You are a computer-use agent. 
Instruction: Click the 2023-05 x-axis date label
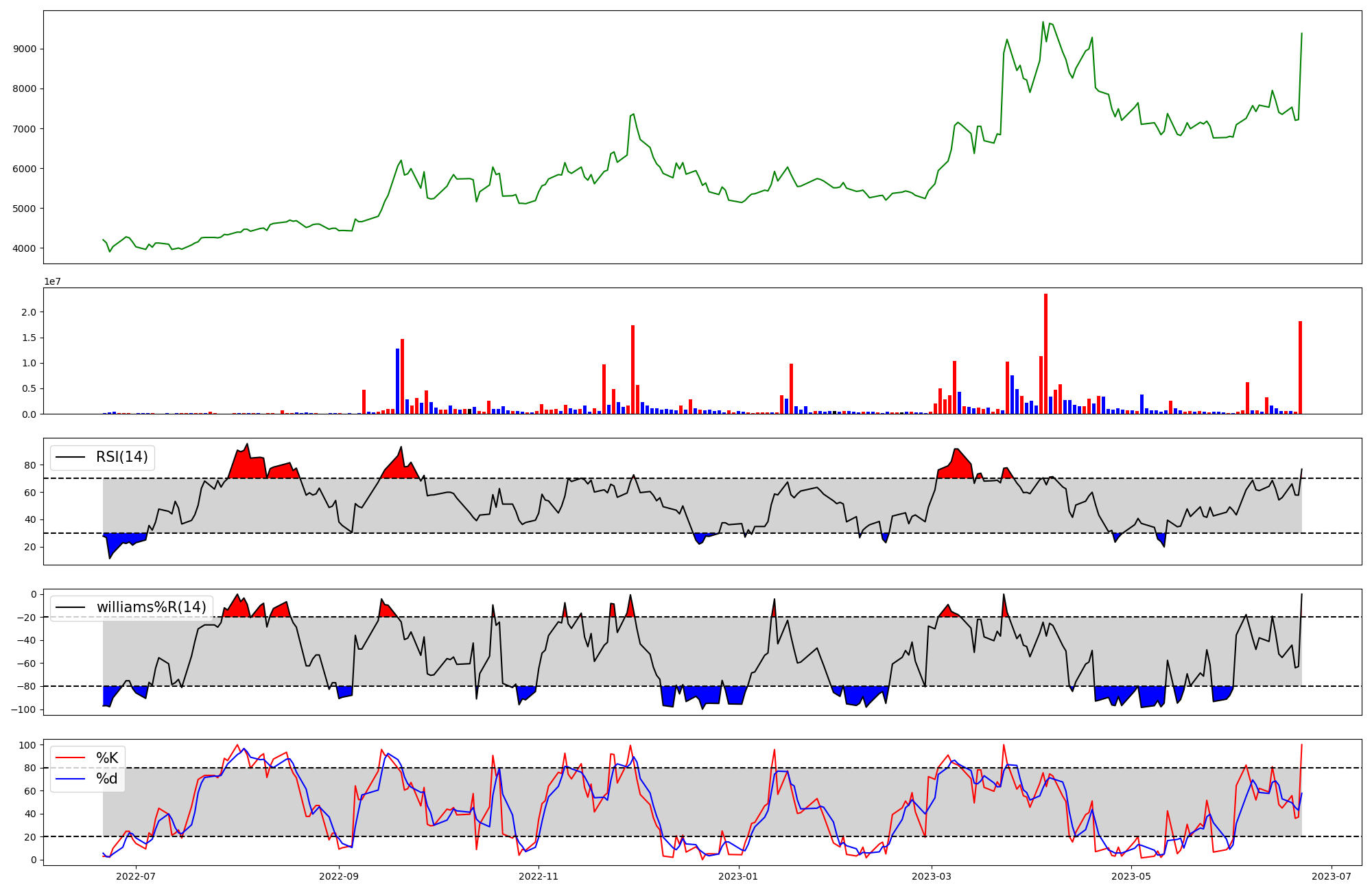(1131, 876)
